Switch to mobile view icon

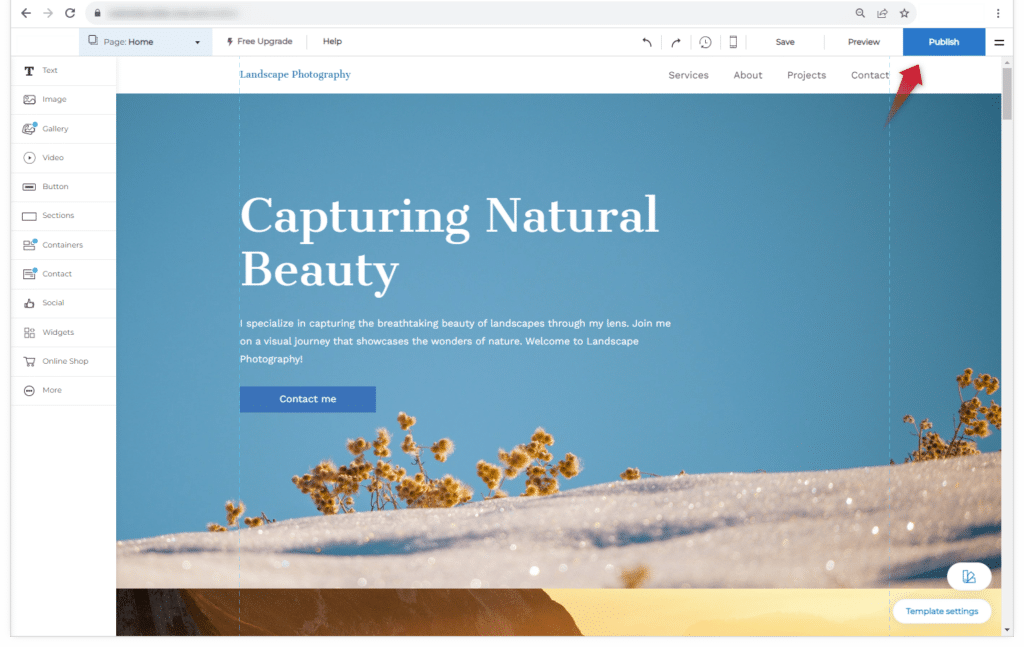pos(733,42)
